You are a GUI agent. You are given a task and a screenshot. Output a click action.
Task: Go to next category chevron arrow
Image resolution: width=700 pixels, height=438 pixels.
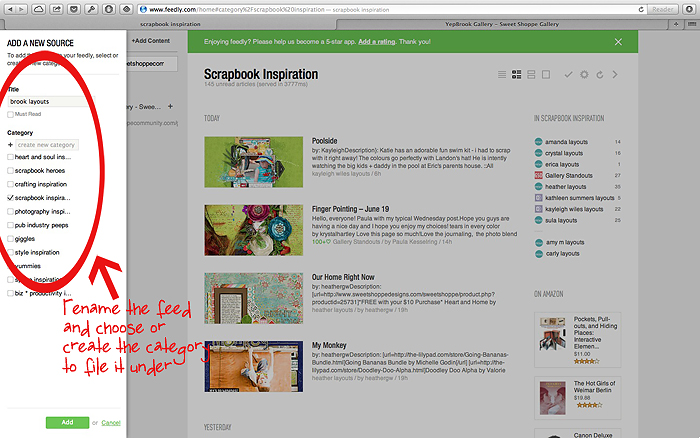(615, 75)
